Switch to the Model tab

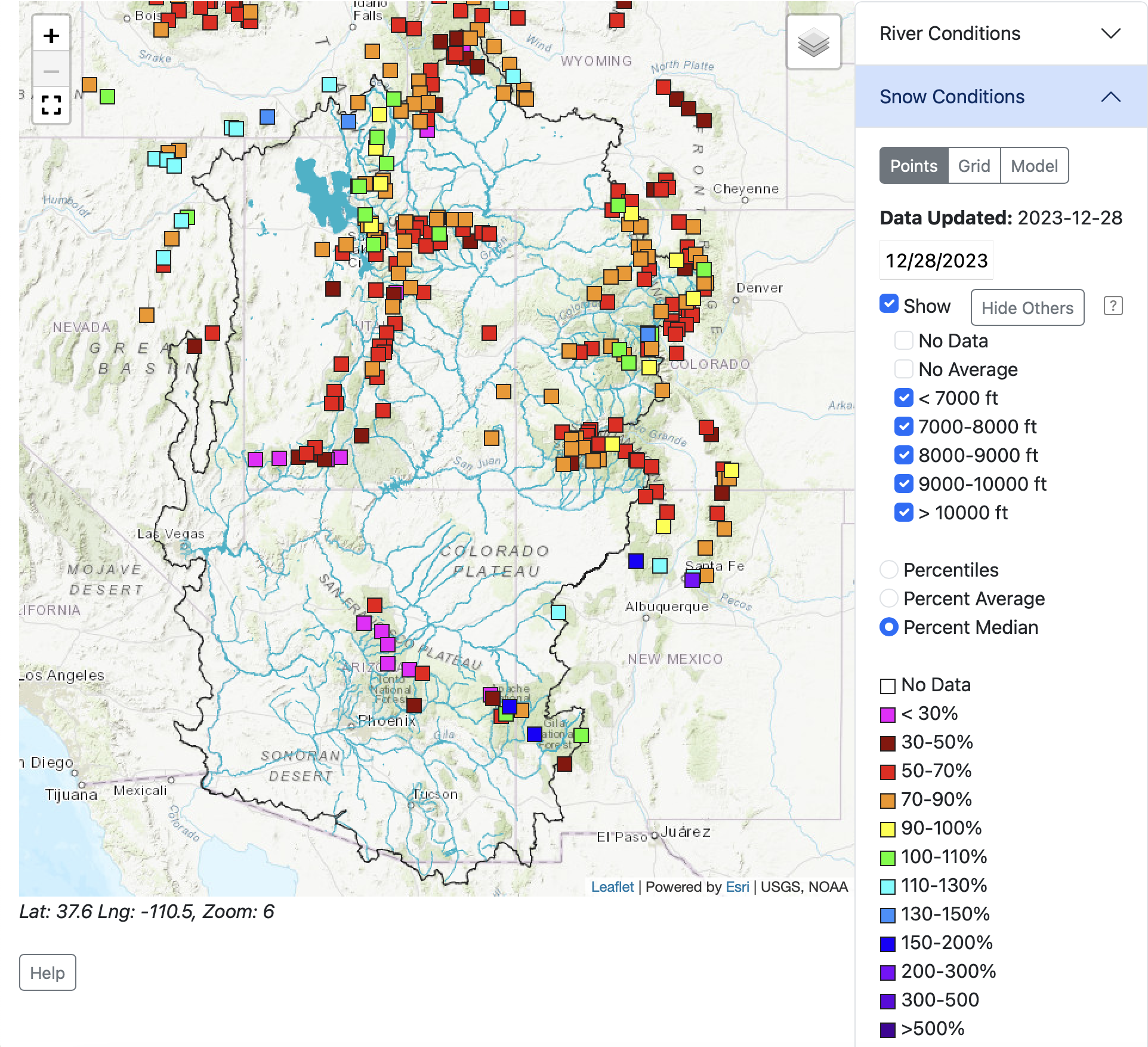(x=1034, y=166)
